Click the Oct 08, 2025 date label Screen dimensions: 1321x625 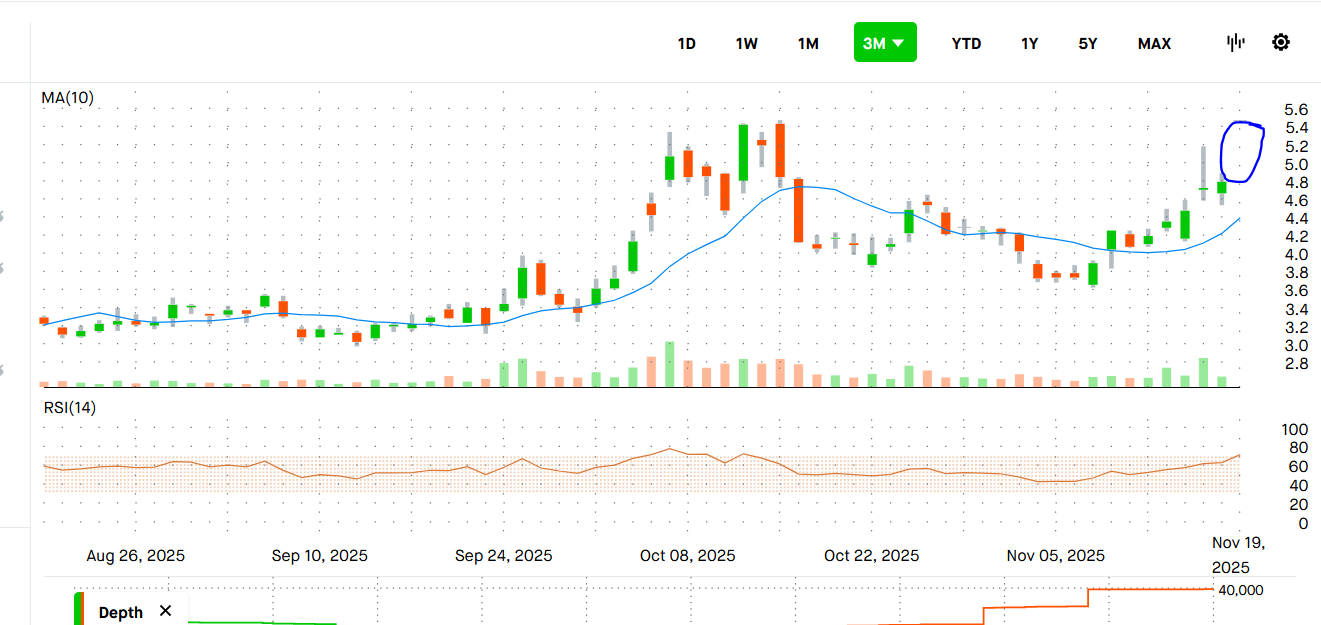(x=688, y=555)
